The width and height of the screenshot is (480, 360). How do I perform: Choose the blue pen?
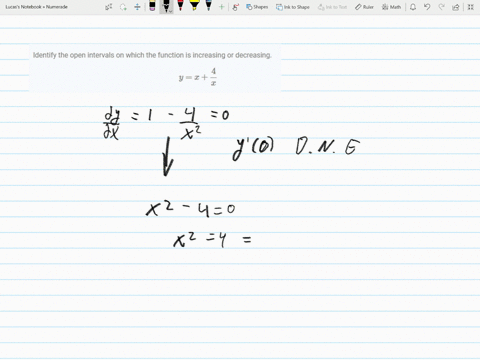(209, 6)
